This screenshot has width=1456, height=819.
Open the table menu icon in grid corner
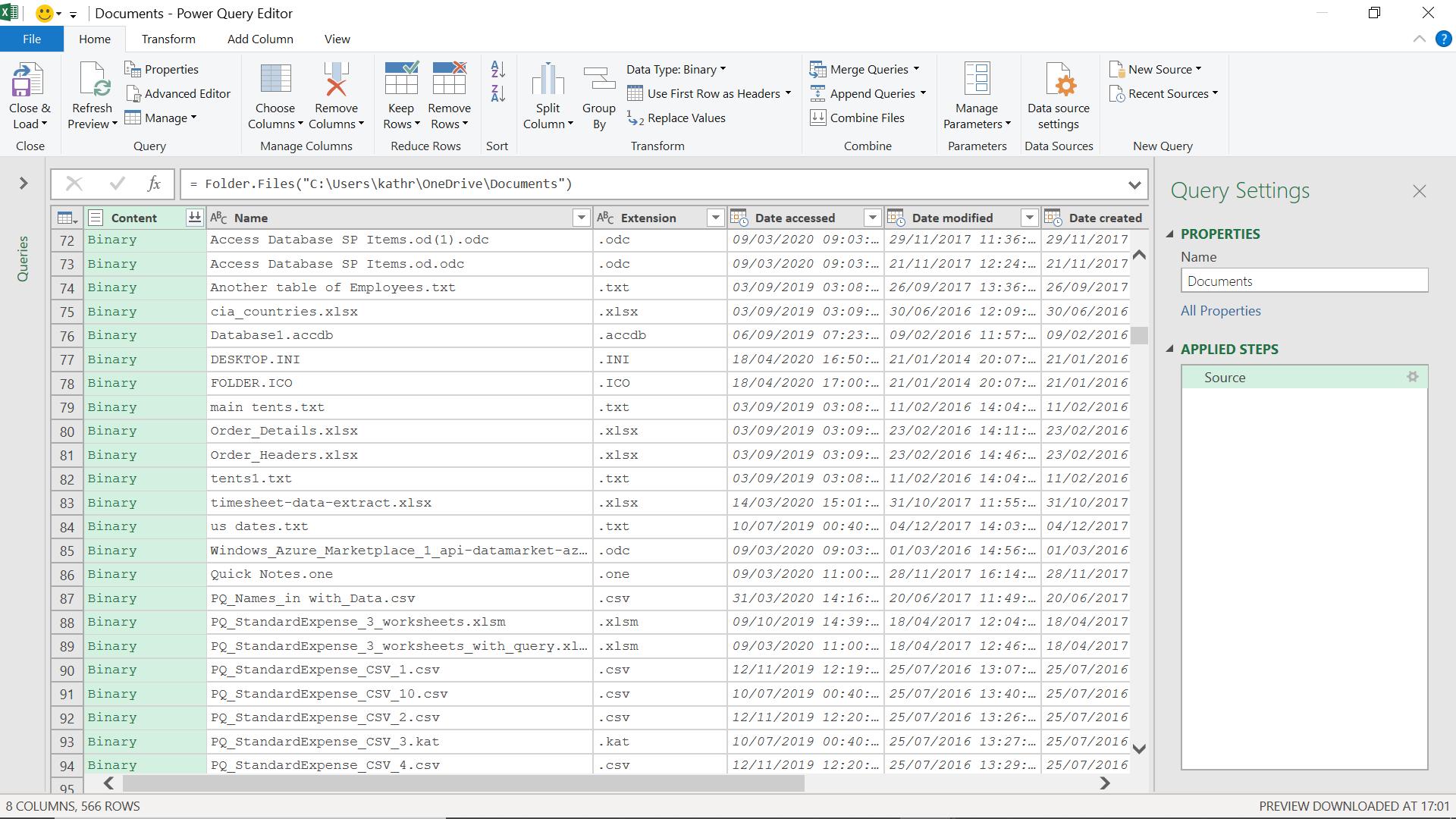[x=67, y=218]
